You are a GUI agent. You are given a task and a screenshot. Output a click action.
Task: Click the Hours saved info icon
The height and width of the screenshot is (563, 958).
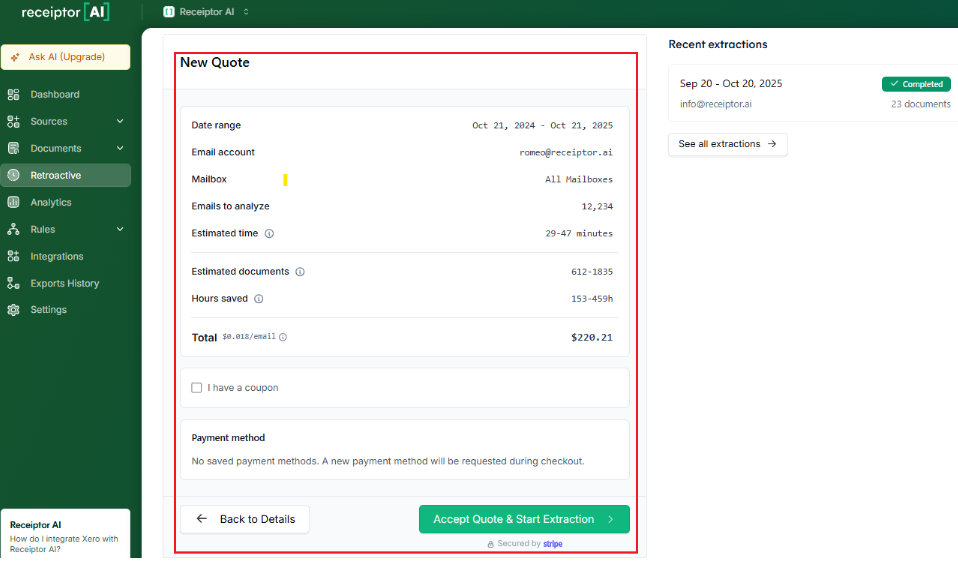click(258, 299)
